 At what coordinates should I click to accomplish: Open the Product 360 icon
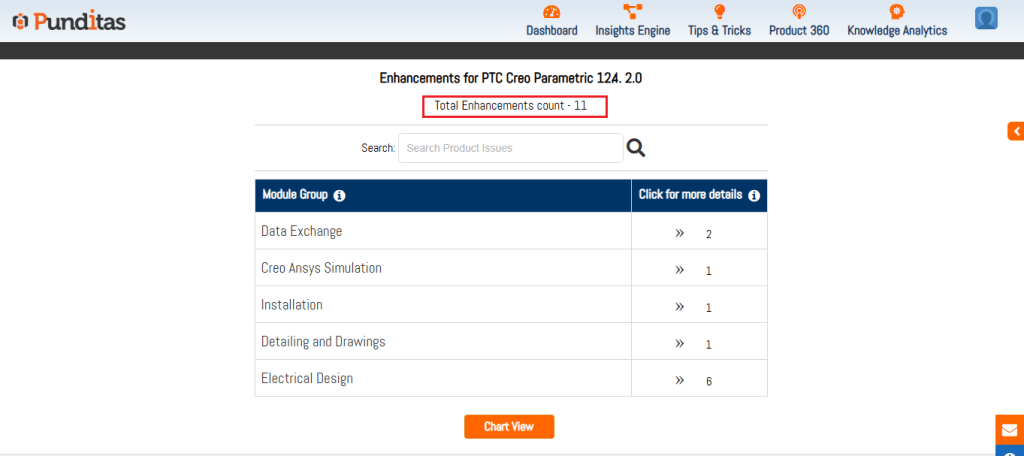point(798,12)
